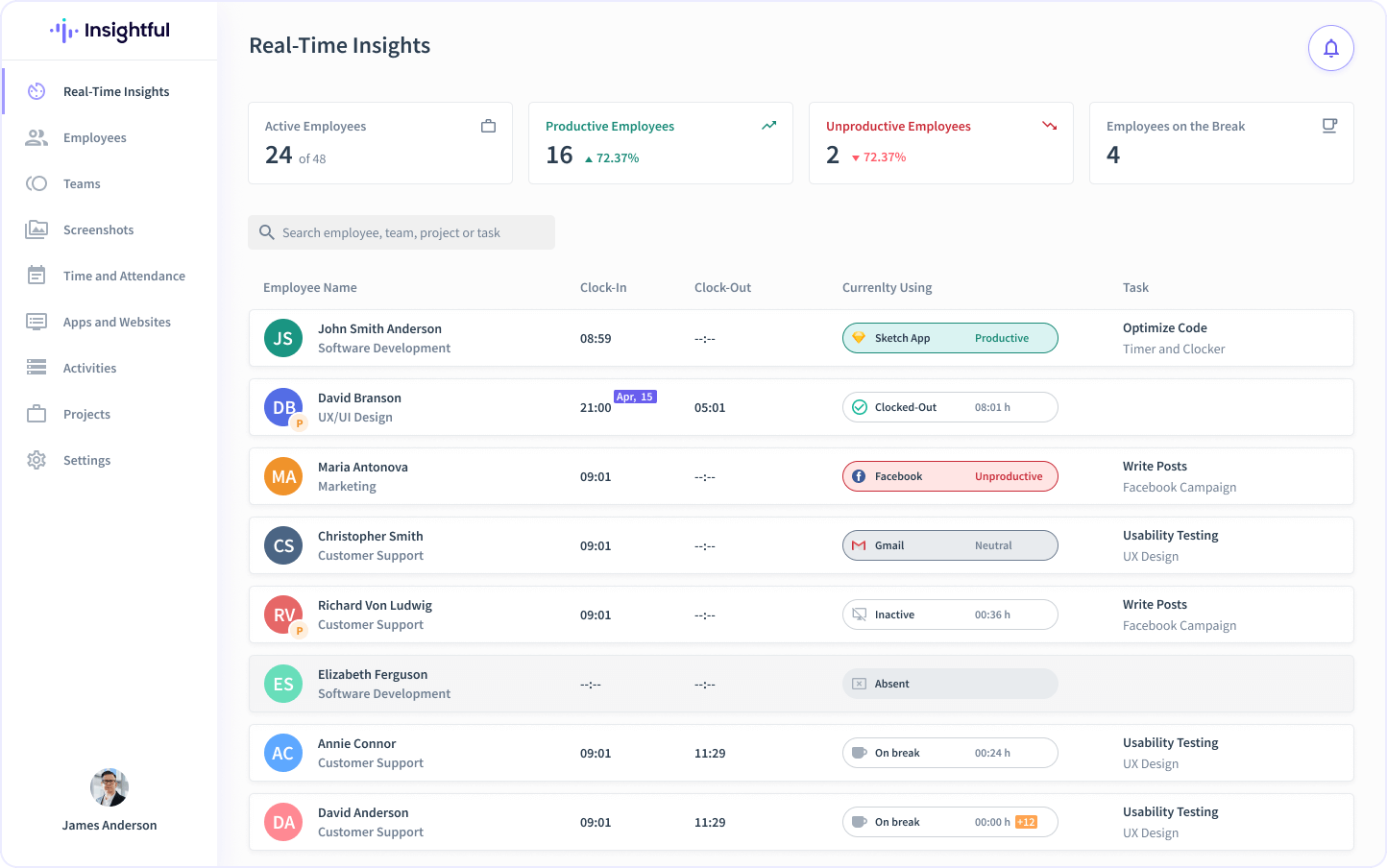Expand the Unproductive Employees trend card
This screenshot has width=1387, height=868.
[x=940, y=142]
